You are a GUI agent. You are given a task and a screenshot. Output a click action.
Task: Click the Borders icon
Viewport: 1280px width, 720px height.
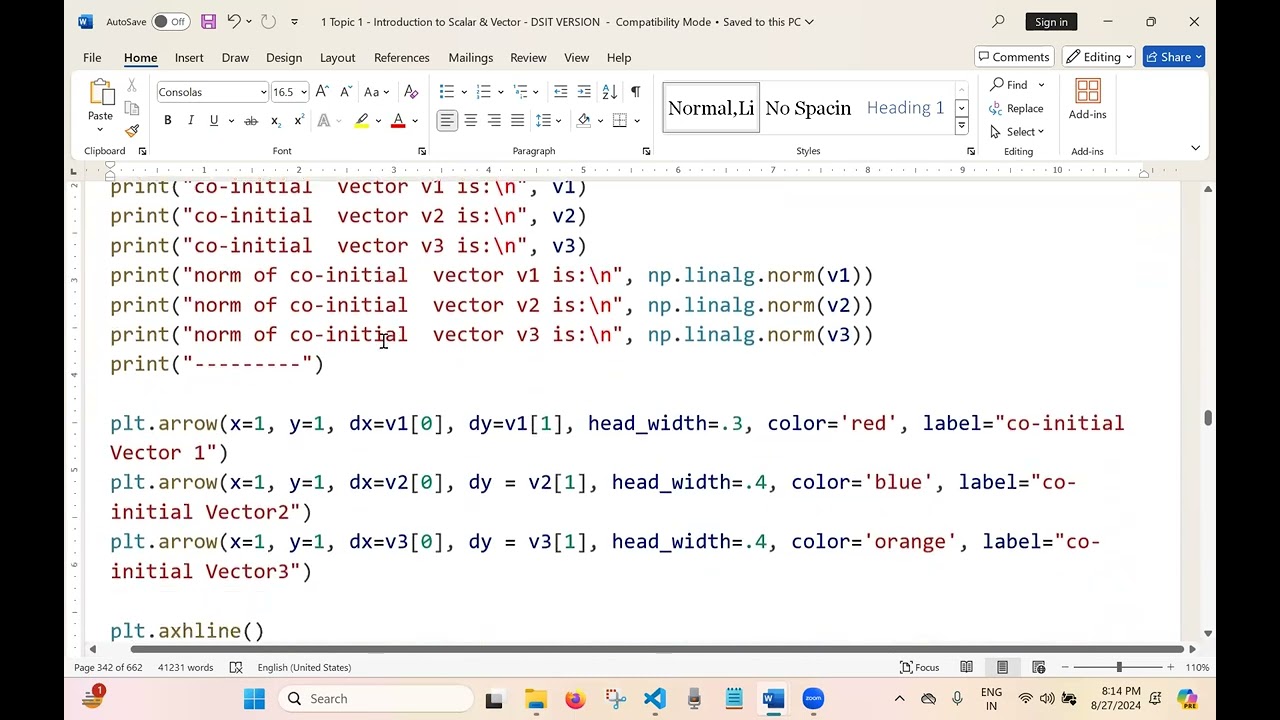click(x=620, y=121)
